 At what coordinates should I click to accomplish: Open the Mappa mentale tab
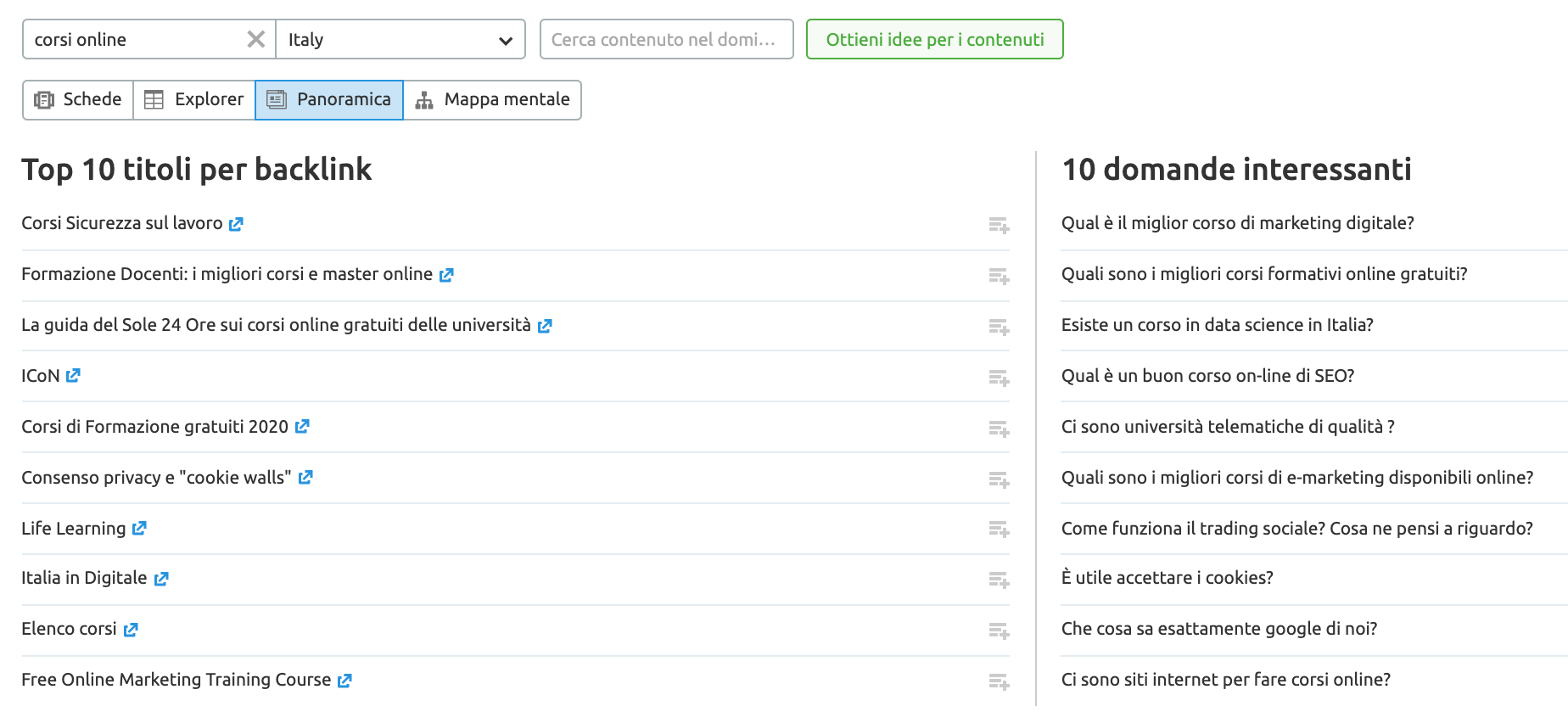492,99
